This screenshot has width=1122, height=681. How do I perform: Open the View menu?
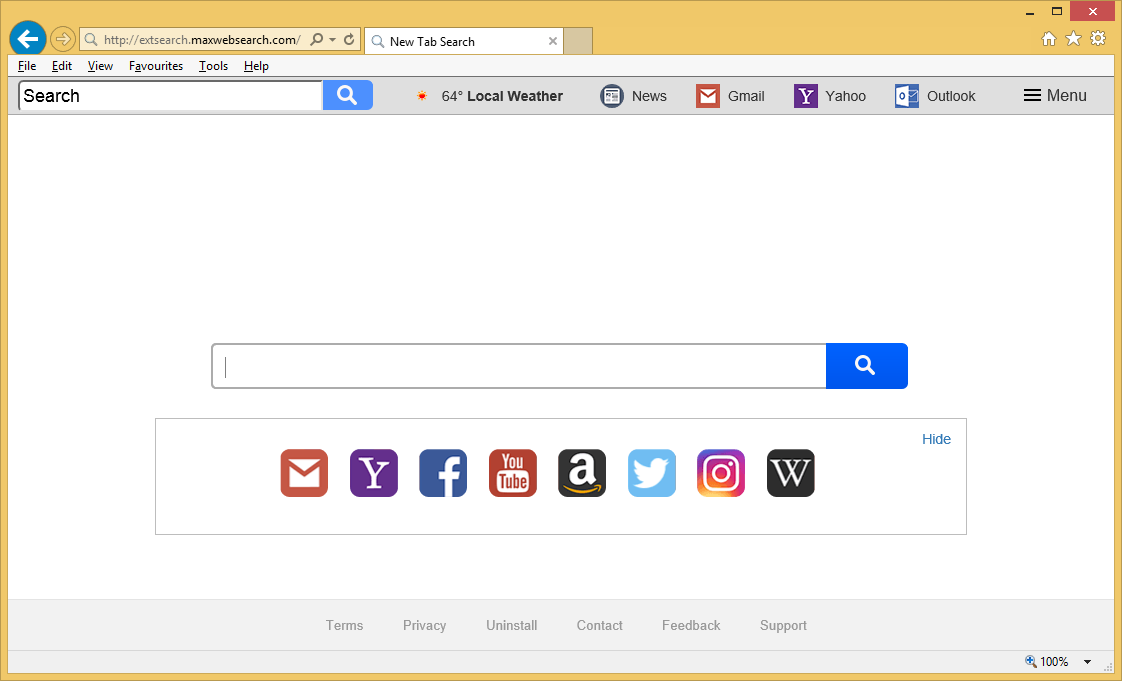point(100,66)
